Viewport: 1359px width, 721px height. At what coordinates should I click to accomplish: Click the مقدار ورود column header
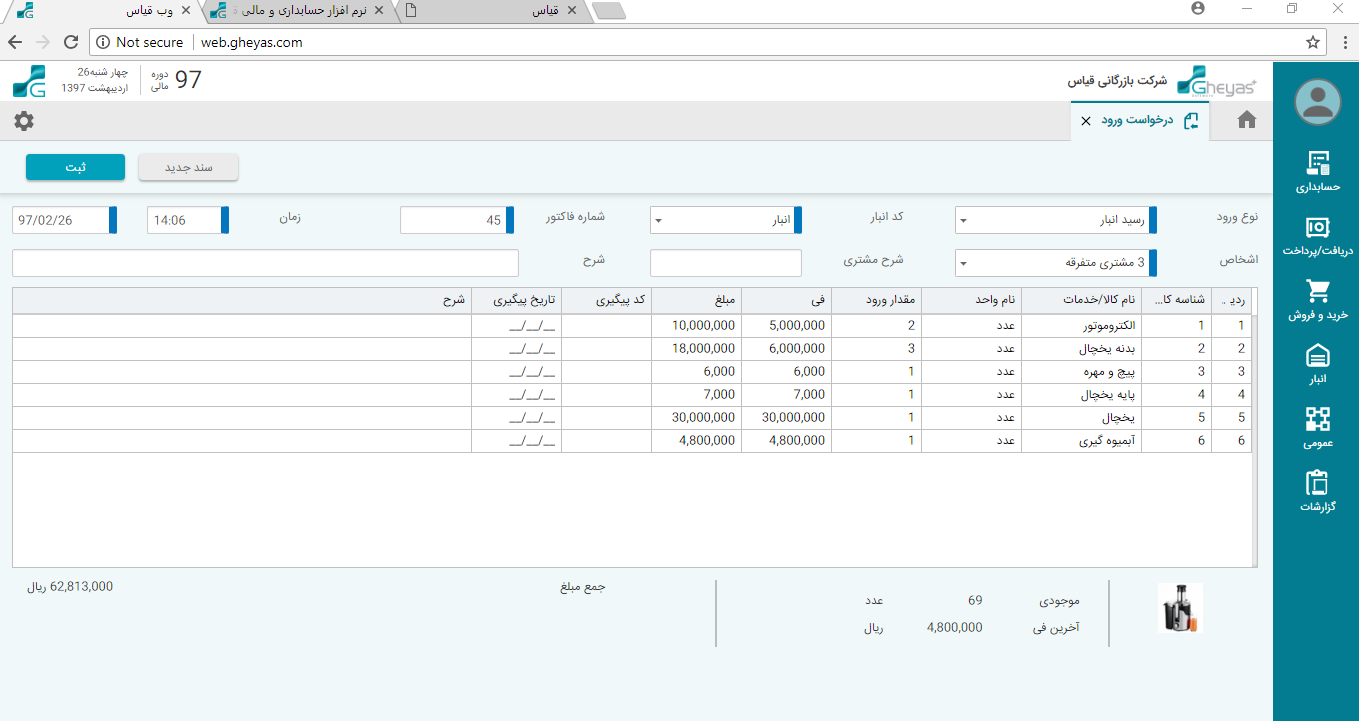pyautogui.click(x=876, y=300)
